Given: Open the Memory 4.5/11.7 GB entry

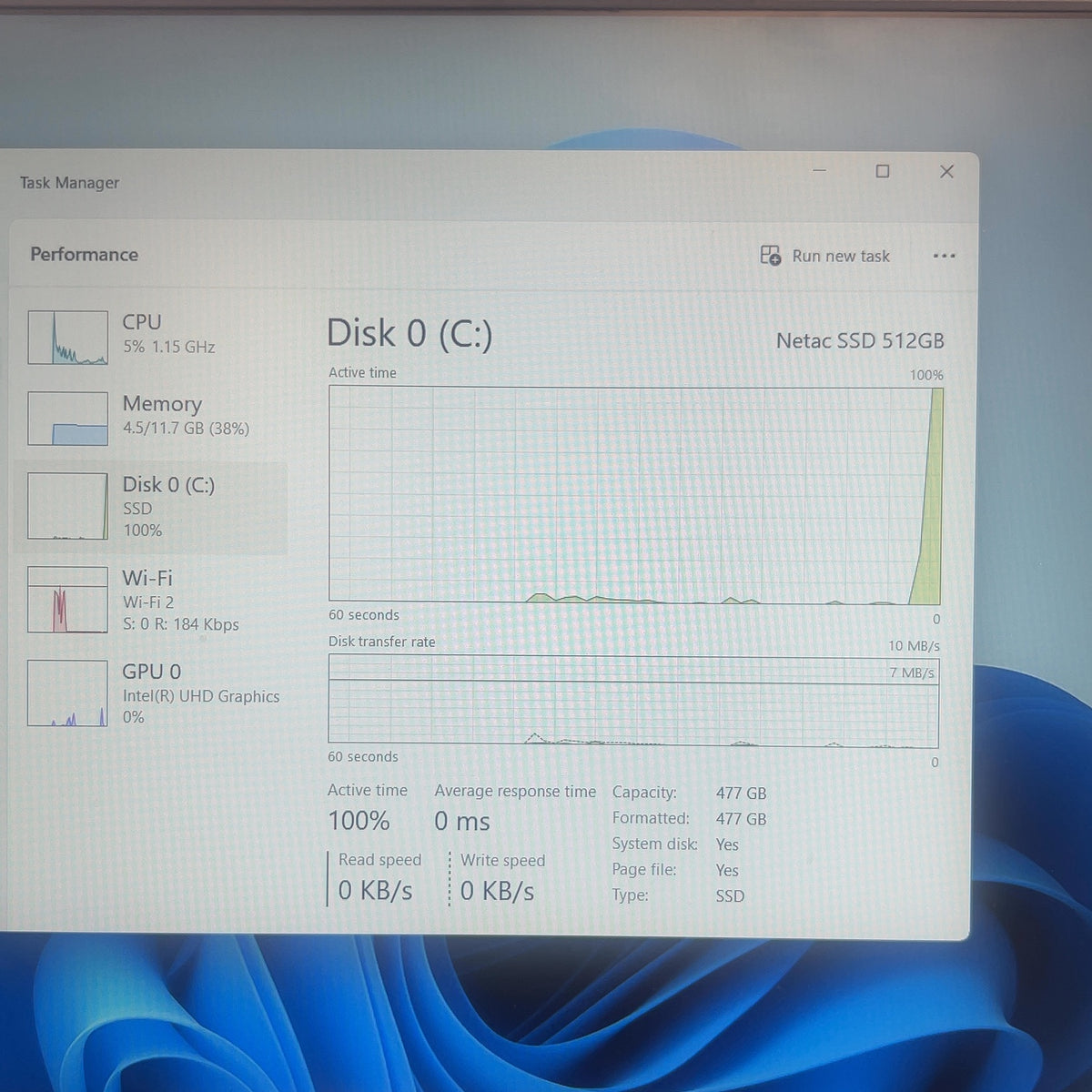Looking at the screenshot, I should pos(150,418).
